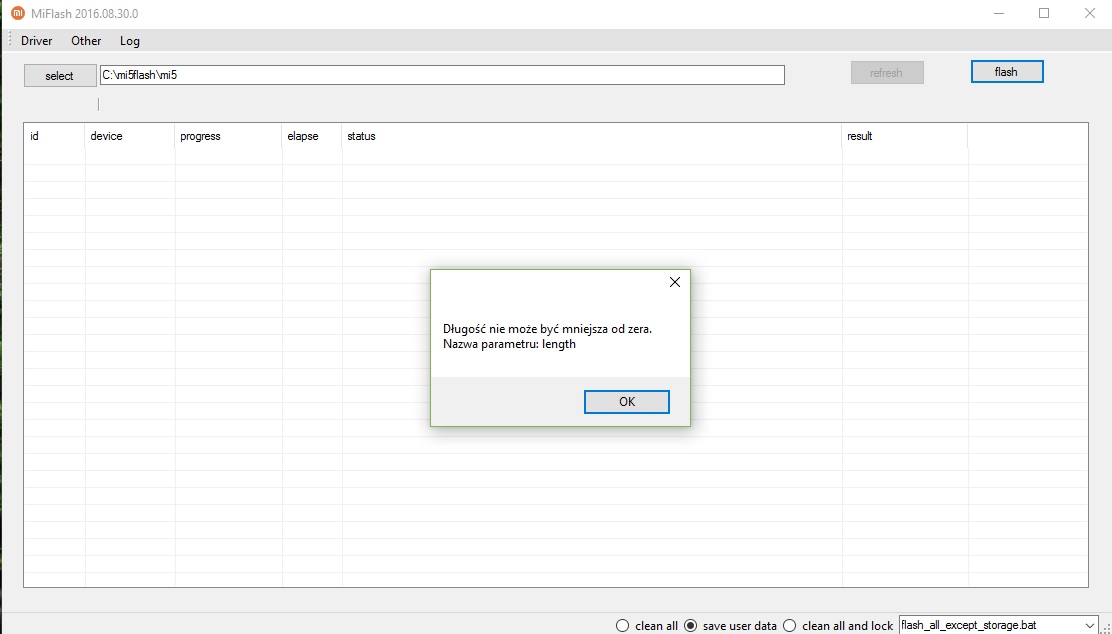The image size is (1112, 634).
Task: Select the save user data option
Action: (x=690, y=626)
